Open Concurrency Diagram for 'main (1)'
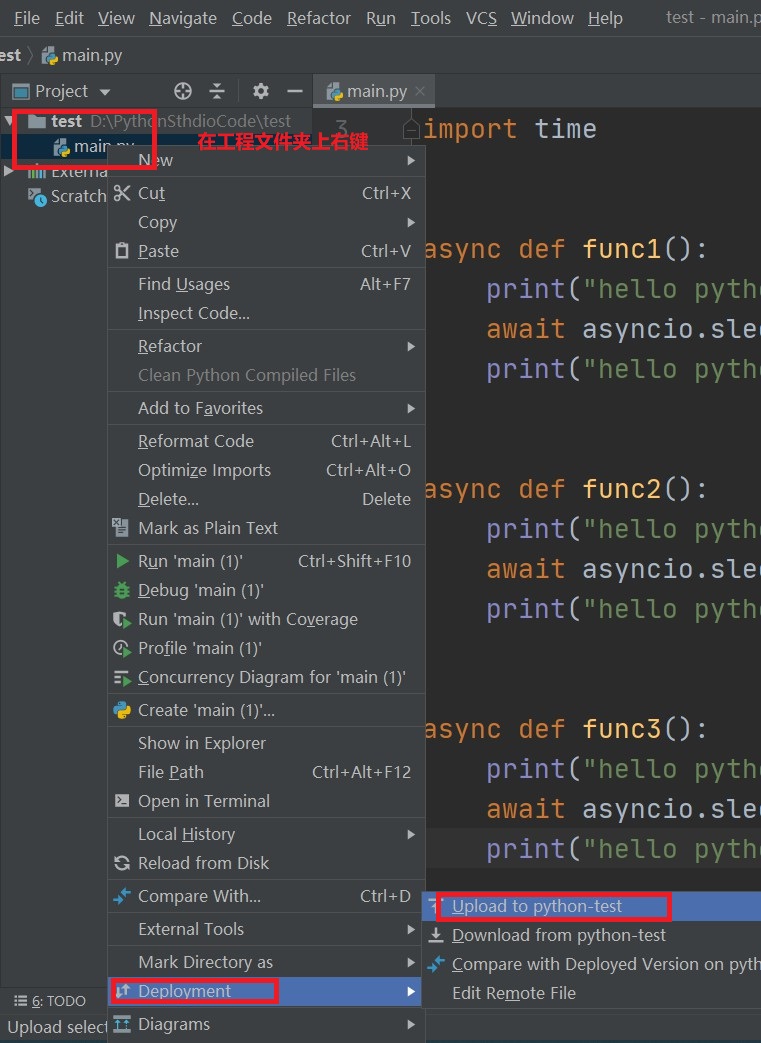 click(x=266, y=677)
